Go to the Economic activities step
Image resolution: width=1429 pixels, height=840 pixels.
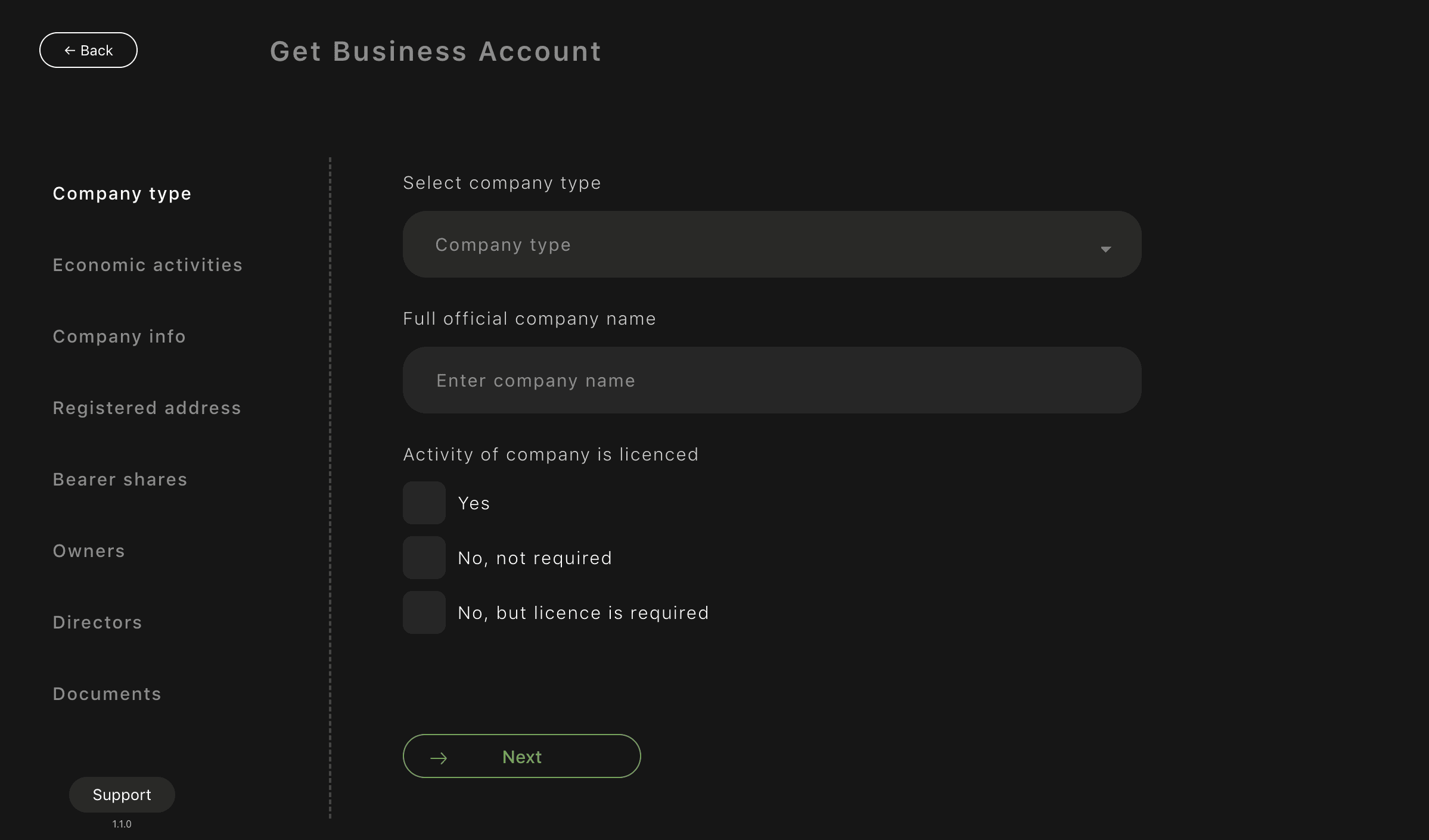point(147,265)
